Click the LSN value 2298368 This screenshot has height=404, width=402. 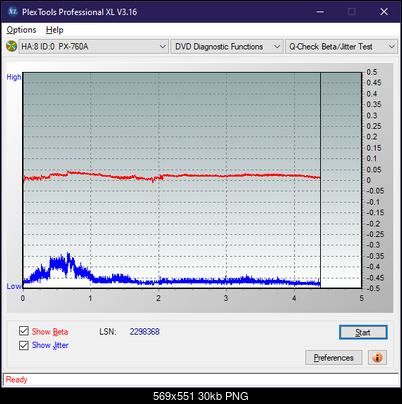(145, 332)
